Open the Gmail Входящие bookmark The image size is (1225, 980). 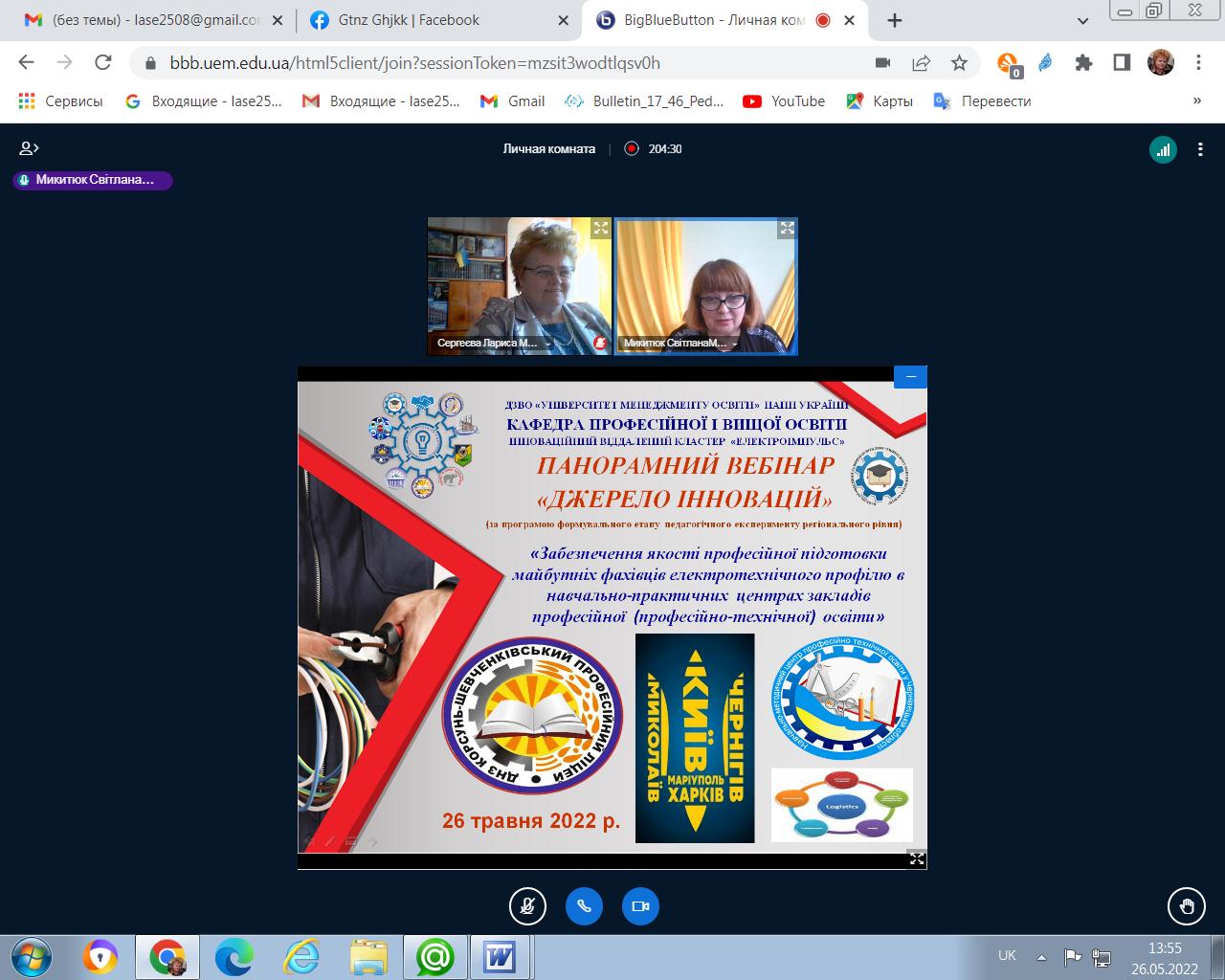[381, 100]
